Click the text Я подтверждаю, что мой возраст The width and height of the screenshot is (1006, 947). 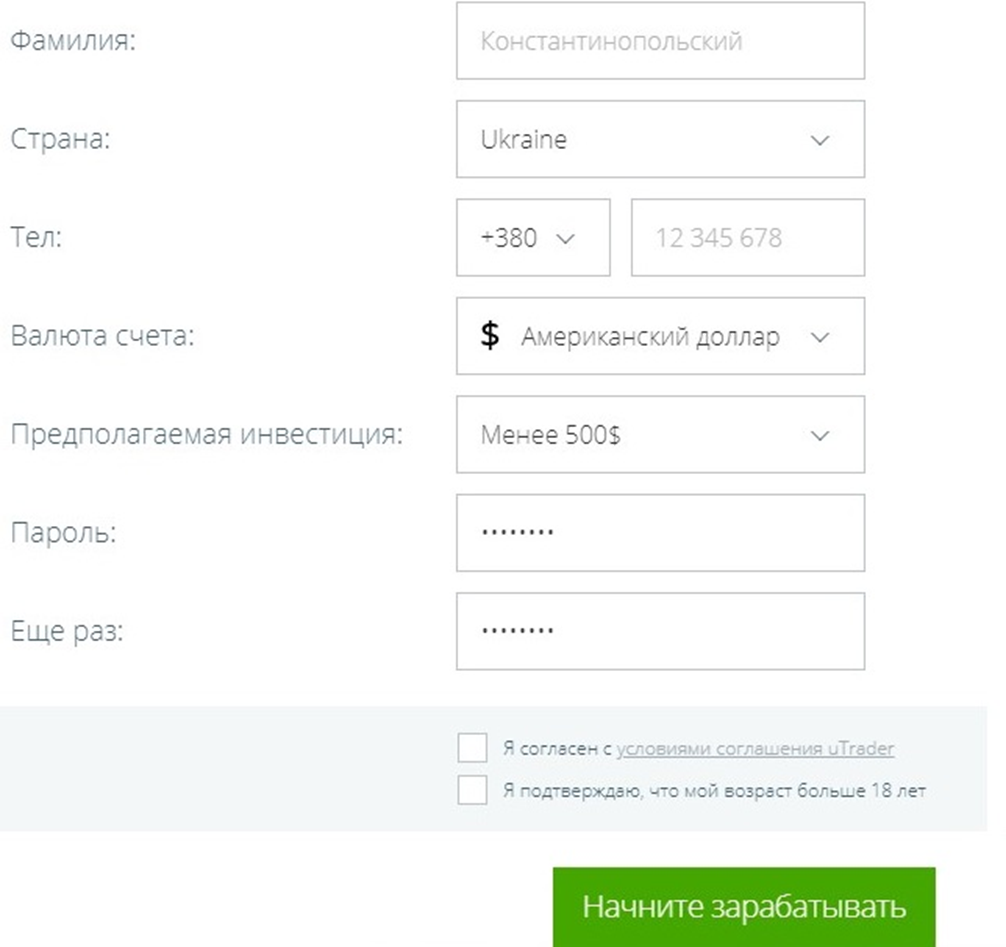pyautogui.click(x=647, y=790)
